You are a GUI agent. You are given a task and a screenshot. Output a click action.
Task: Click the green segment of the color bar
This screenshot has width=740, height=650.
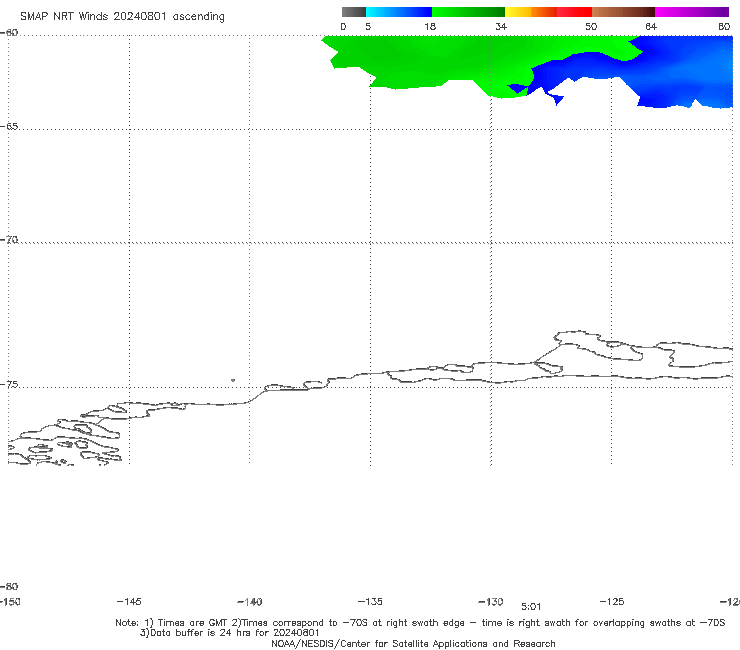pyautogui.click(x=468, y=12)
